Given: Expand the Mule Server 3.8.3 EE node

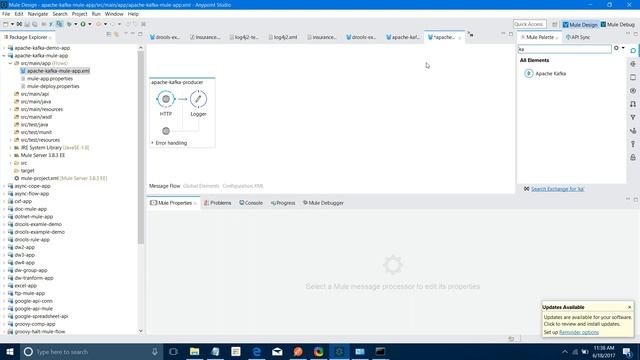Looking at the screenshot, I should click(10, 156).
